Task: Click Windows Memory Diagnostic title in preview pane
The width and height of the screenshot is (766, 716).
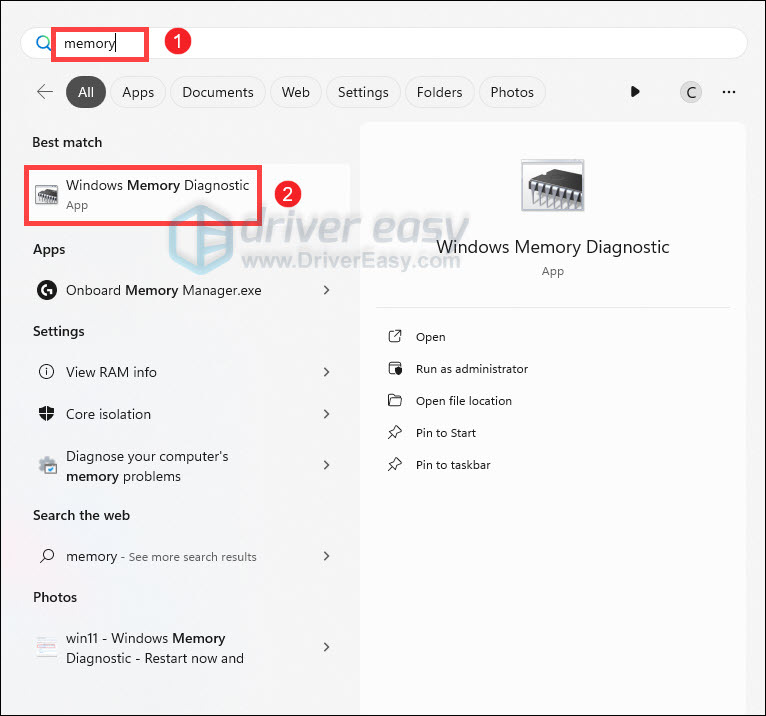Action: click(x=553, y=247)
